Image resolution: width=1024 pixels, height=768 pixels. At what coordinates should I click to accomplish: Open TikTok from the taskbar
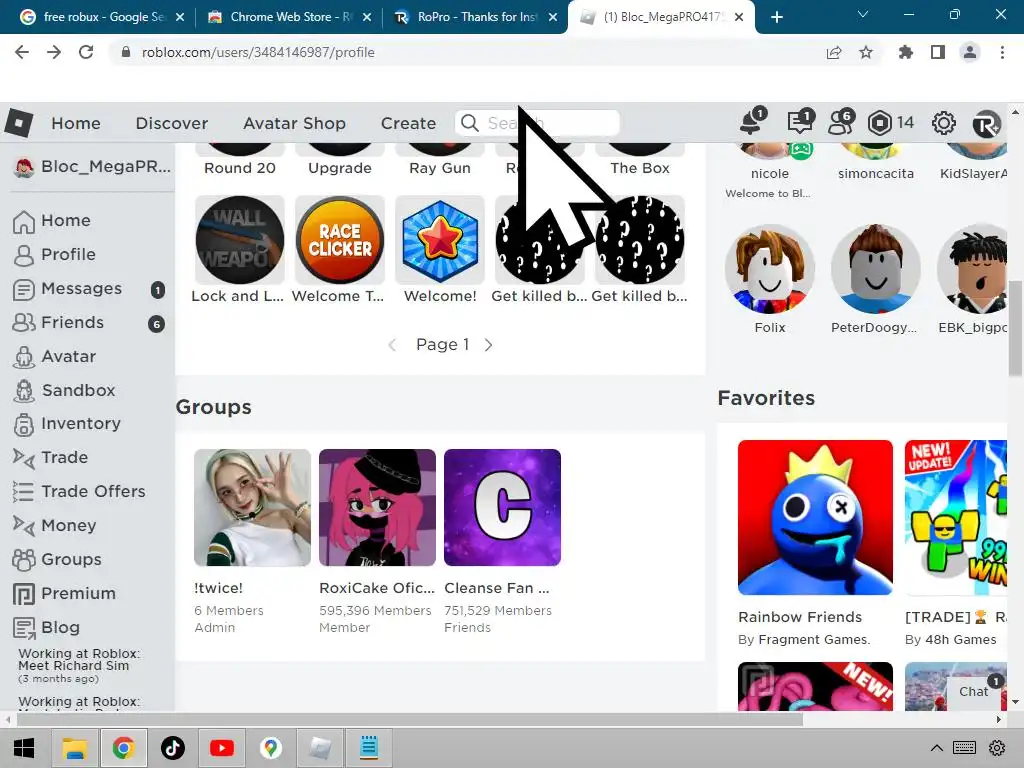[x=173, y=748]
